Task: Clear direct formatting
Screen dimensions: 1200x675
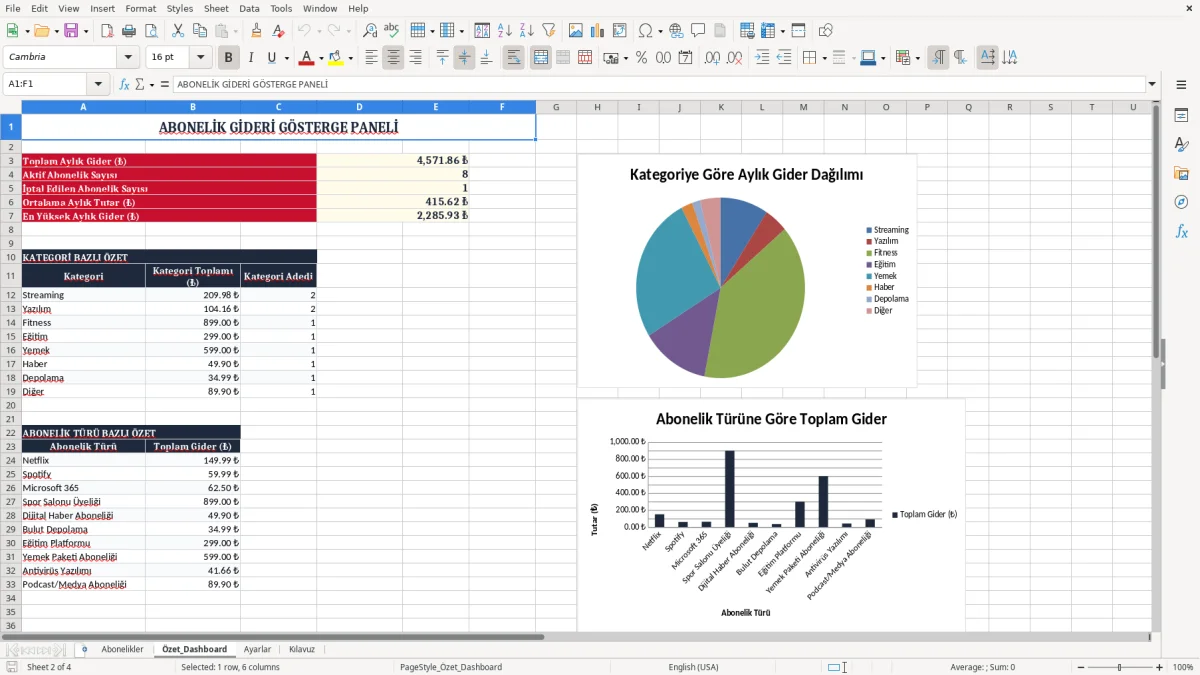Action: coord(279,31)
